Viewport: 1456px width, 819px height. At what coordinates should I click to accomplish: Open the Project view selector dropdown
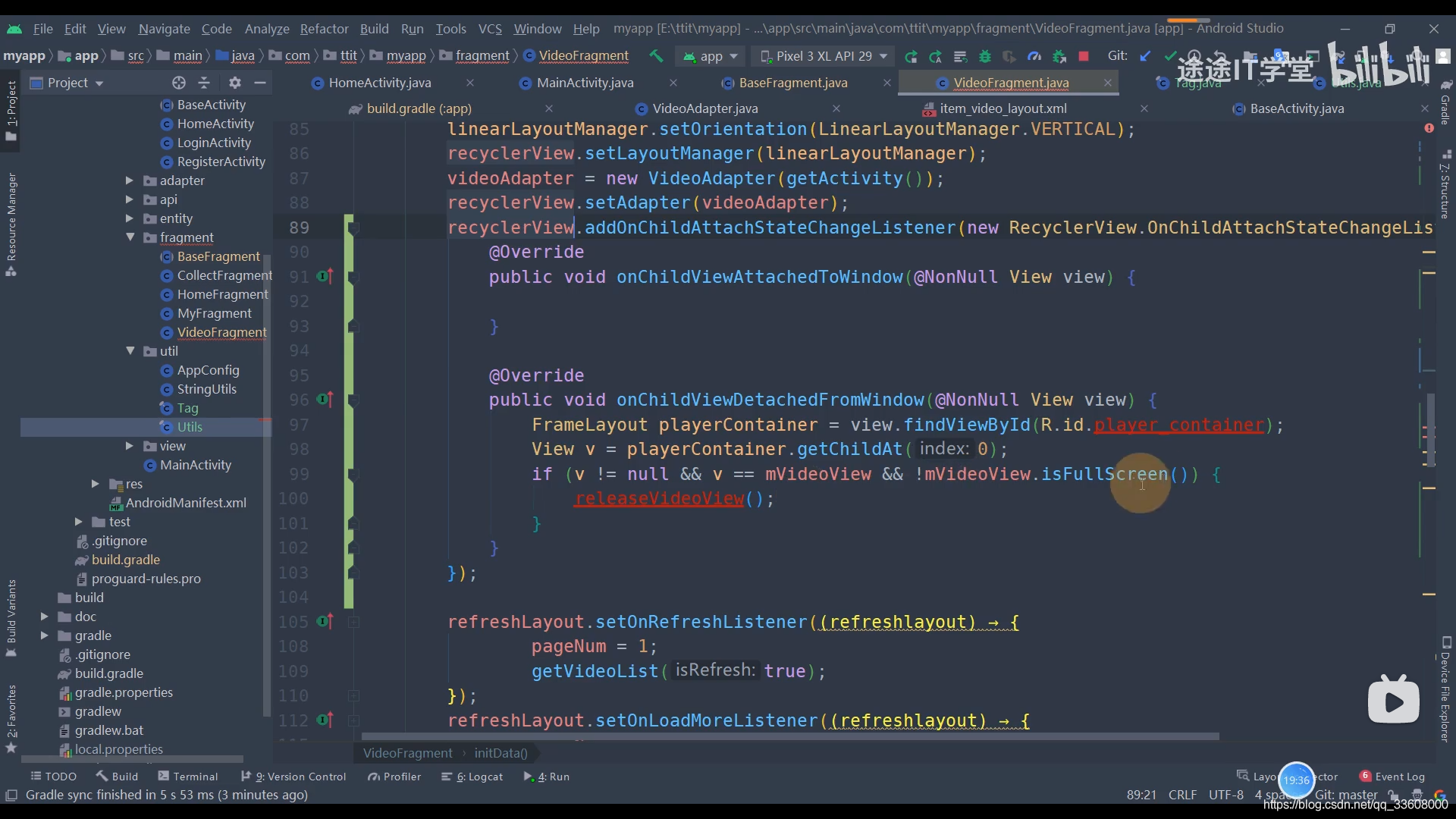[67, 83]
